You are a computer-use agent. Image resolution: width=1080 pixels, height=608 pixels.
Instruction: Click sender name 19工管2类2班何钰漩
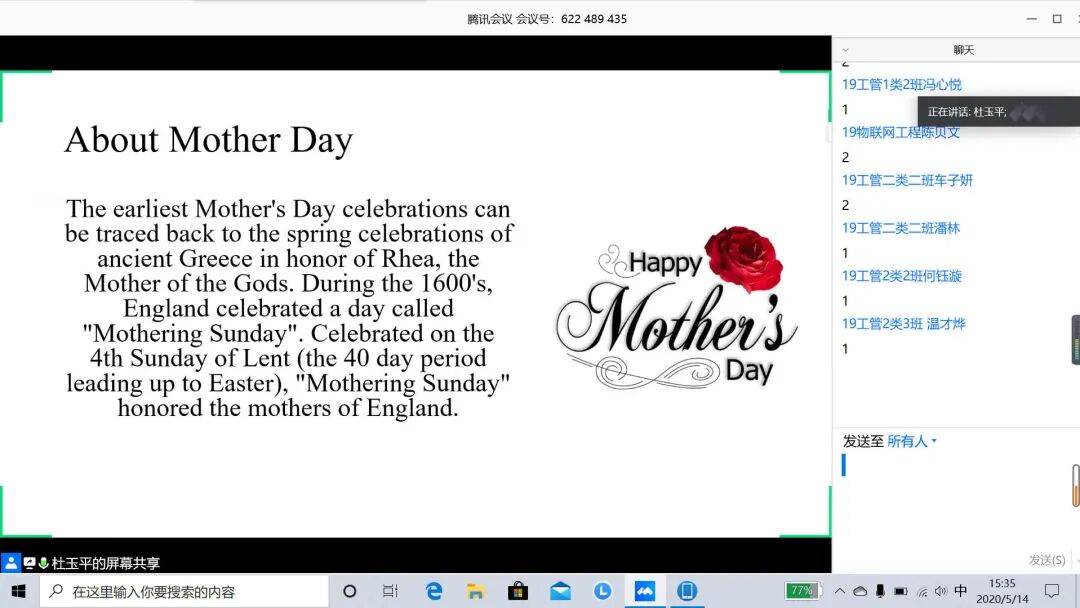pyautogui.click(x=902, y=275)
